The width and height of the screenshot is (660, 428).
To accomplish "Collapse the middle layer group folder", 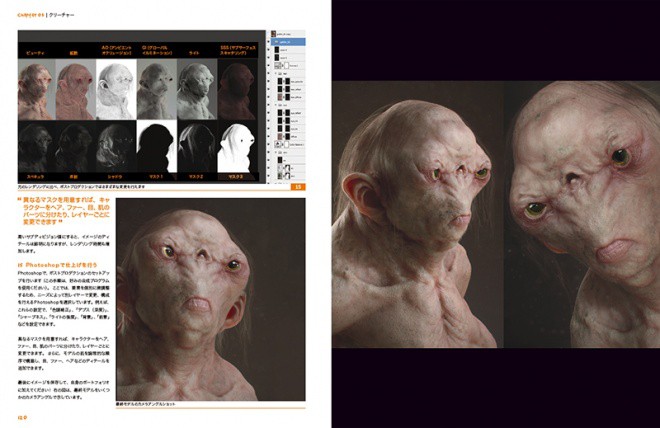I will click(276, 105).
